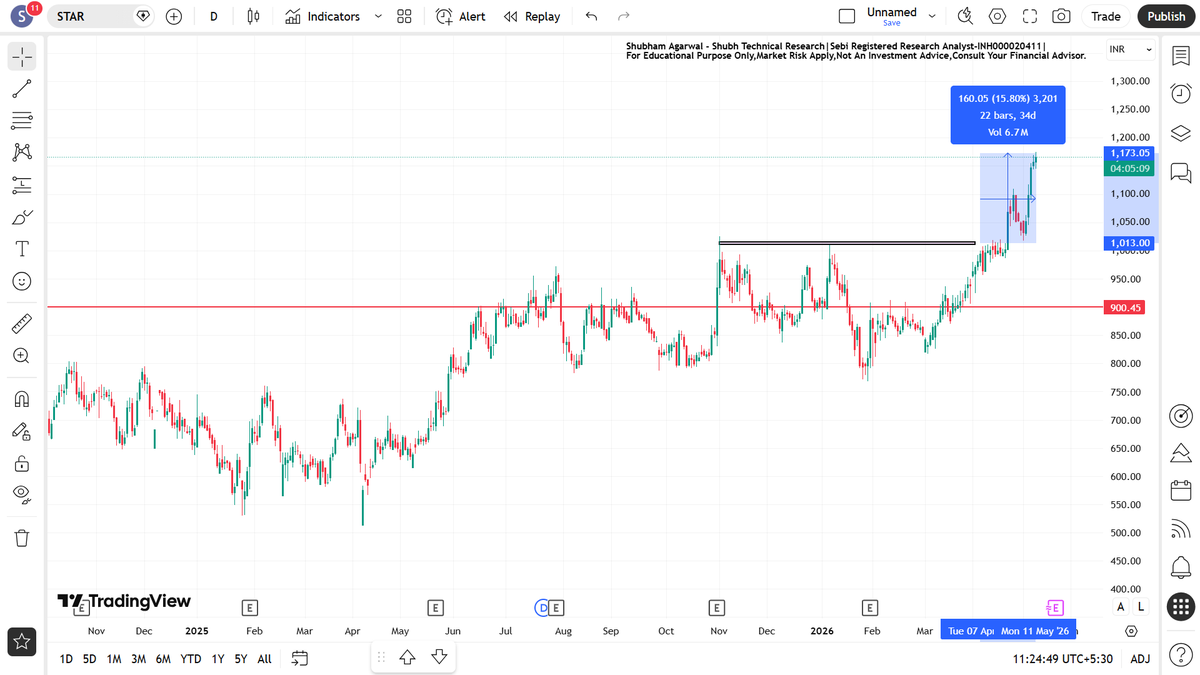
Task: Select the 5D date range
Action: click(90, 659)
